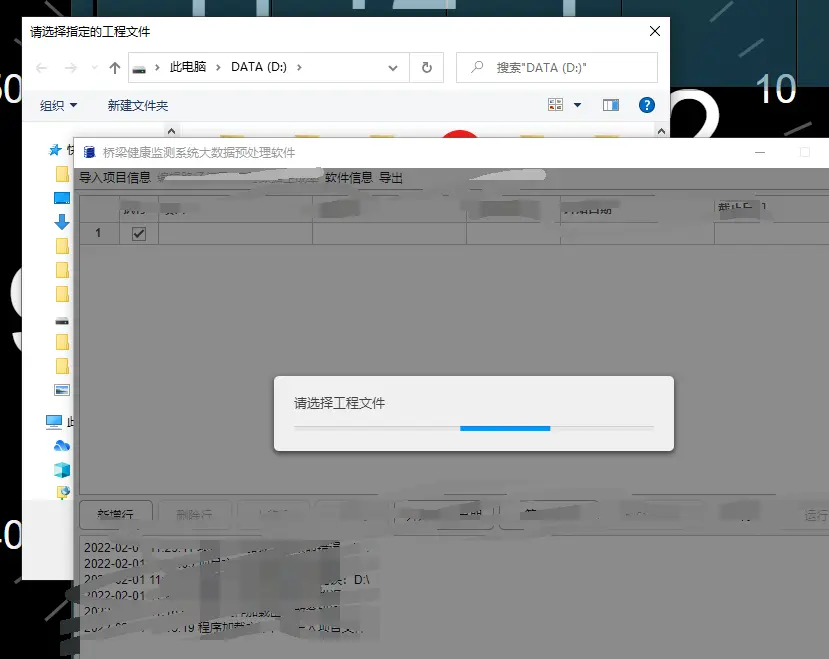Click the blue progress bar indicator
This screenshot has height=659, width=829.
tap(505, 428)
